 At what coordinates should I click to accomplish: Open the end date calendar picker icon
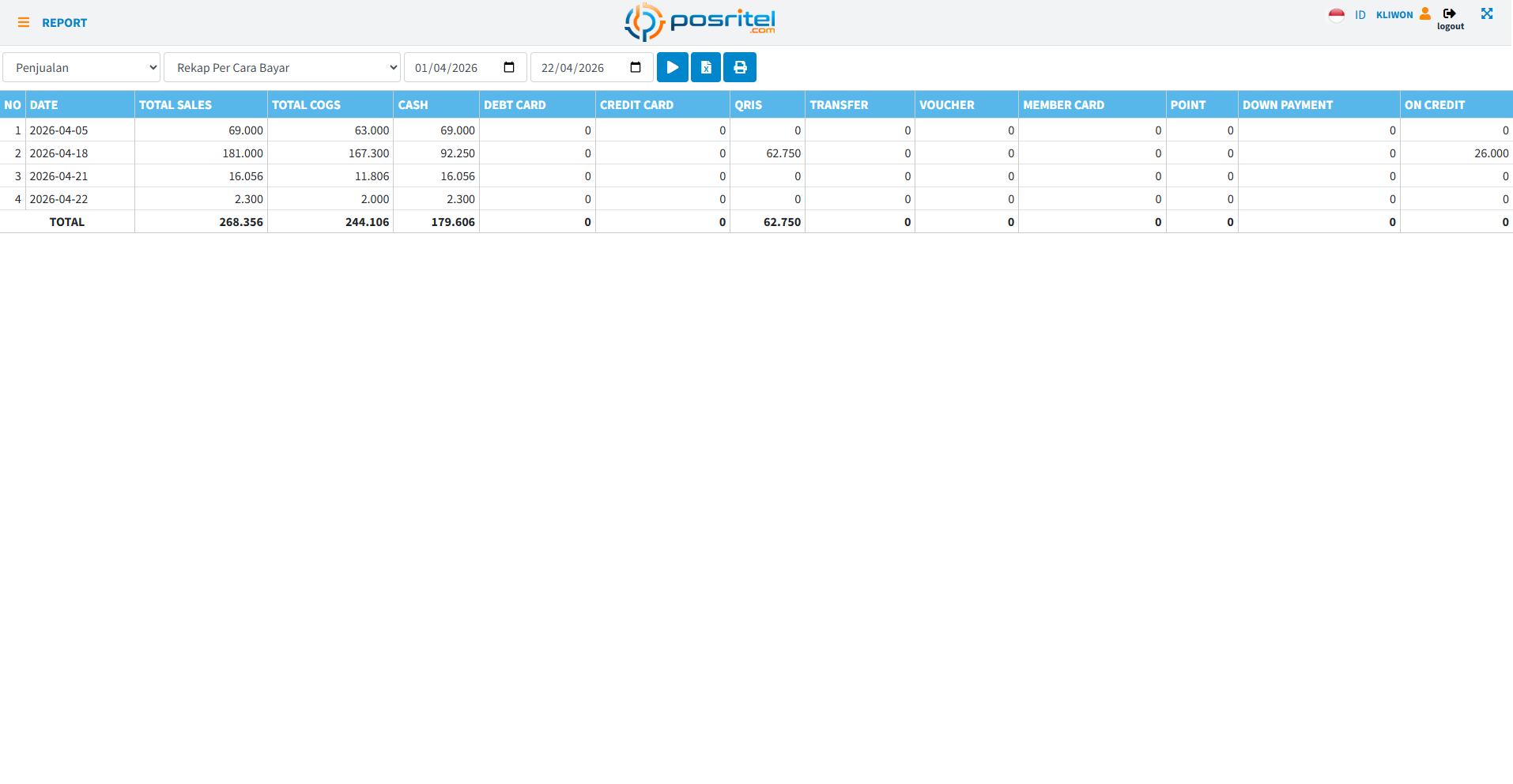pos(636,67)
